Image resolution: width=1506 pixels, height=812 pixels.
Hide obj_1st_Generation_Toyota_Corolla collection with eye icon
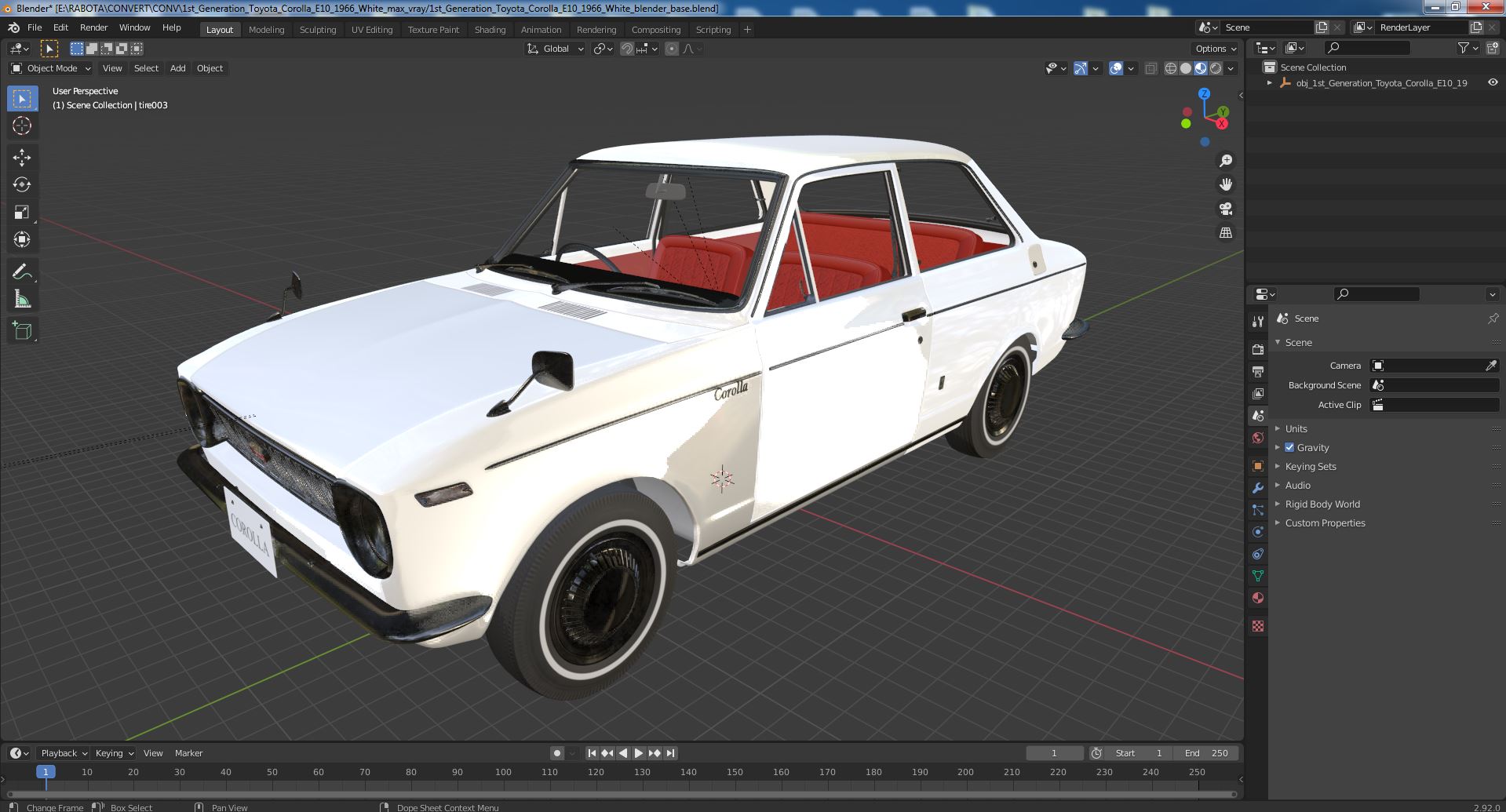(x=1493, y=82)
